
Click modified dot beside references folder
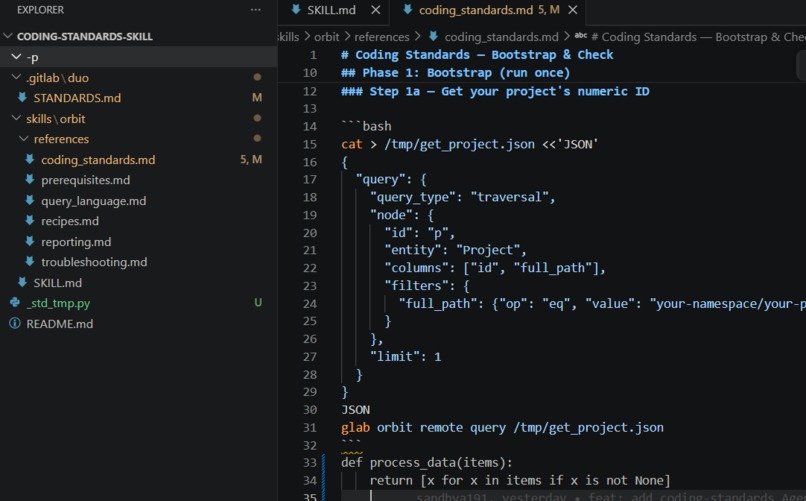coord(257,138)
